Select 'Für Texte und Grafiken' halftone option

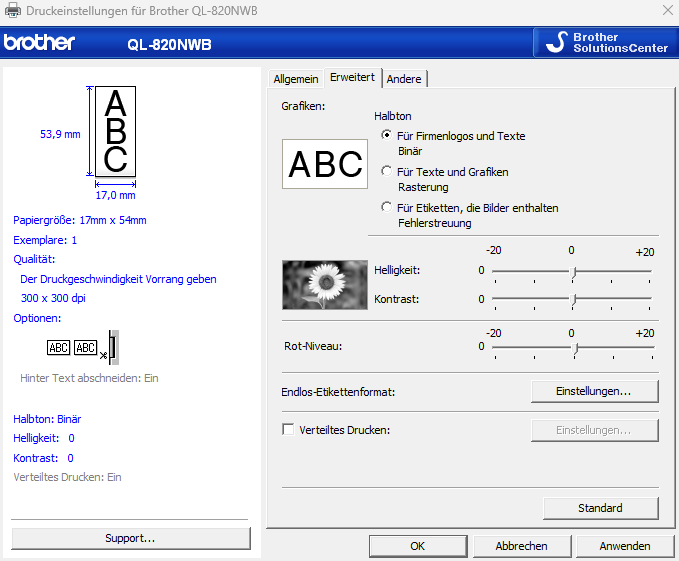(387, 171)
